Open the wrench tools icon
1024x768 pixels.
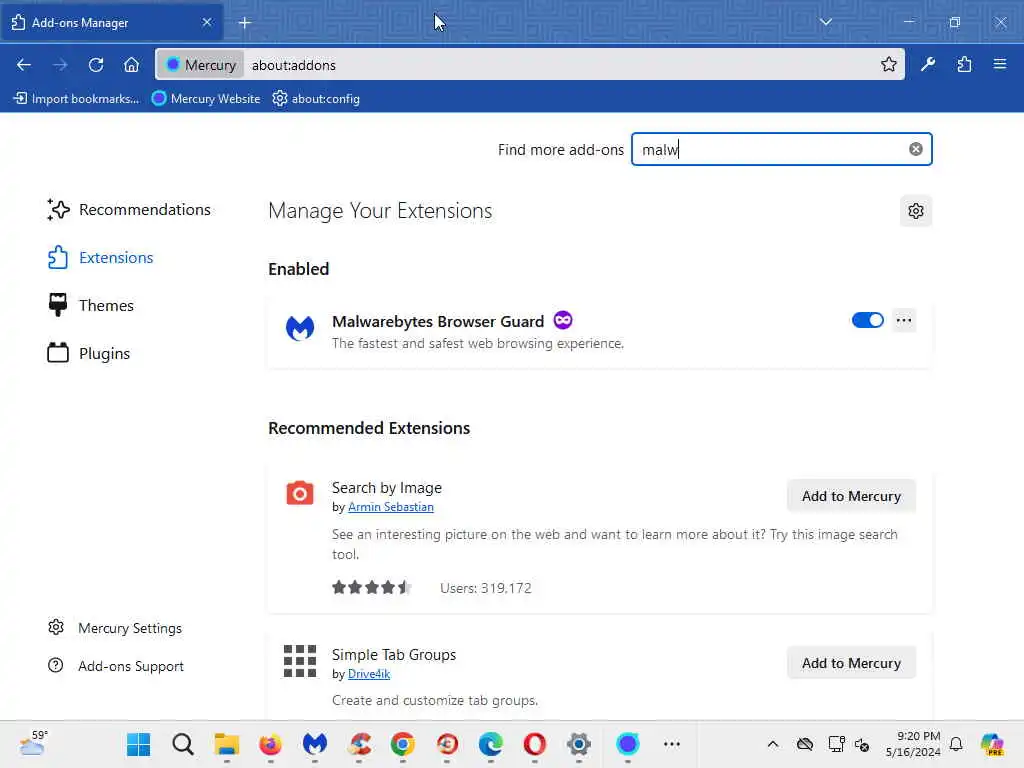pos(927,65)
